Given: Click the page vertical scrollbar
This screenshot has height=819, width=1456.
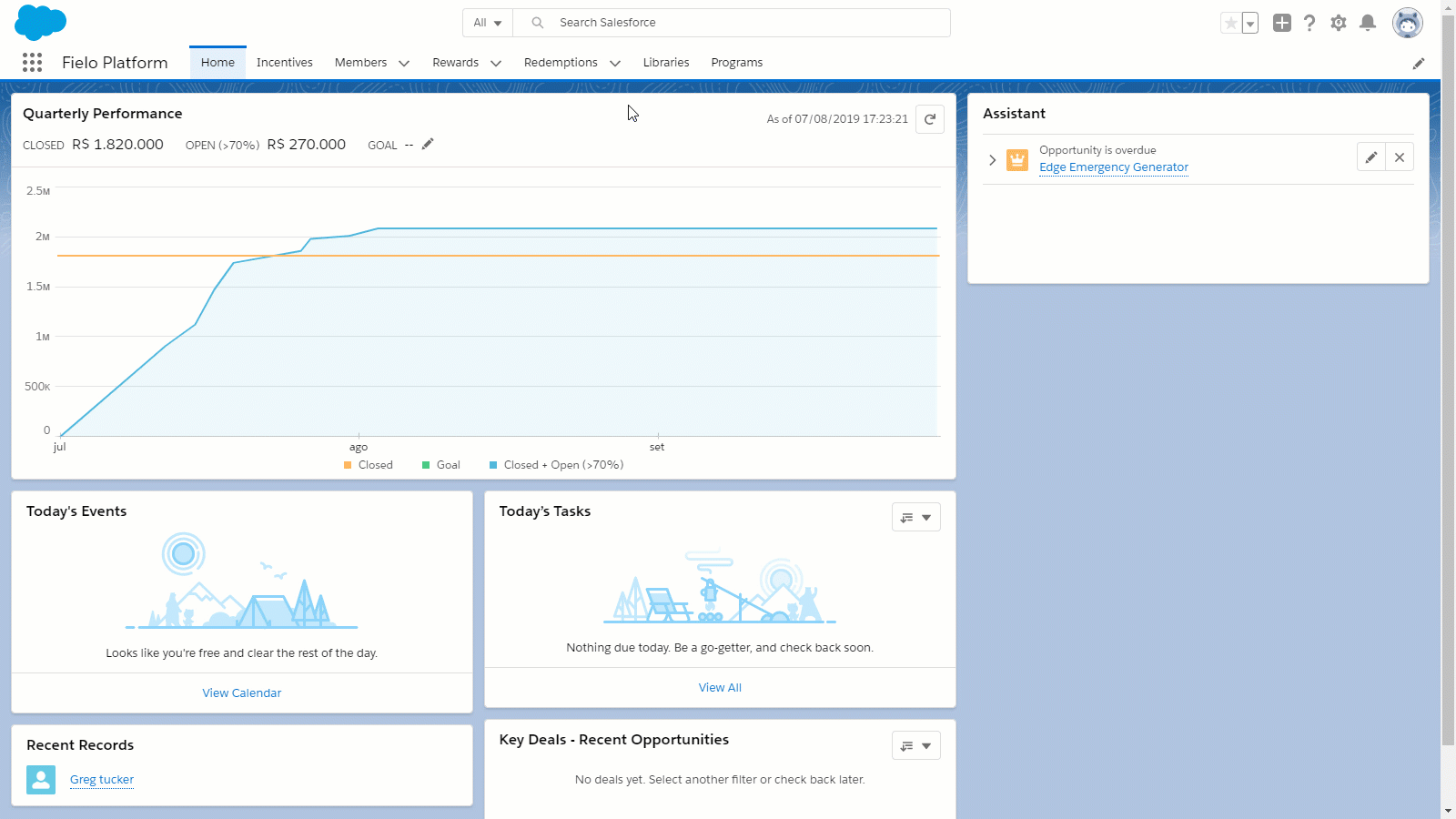Looking at the screenshot, I should 1448,382.
